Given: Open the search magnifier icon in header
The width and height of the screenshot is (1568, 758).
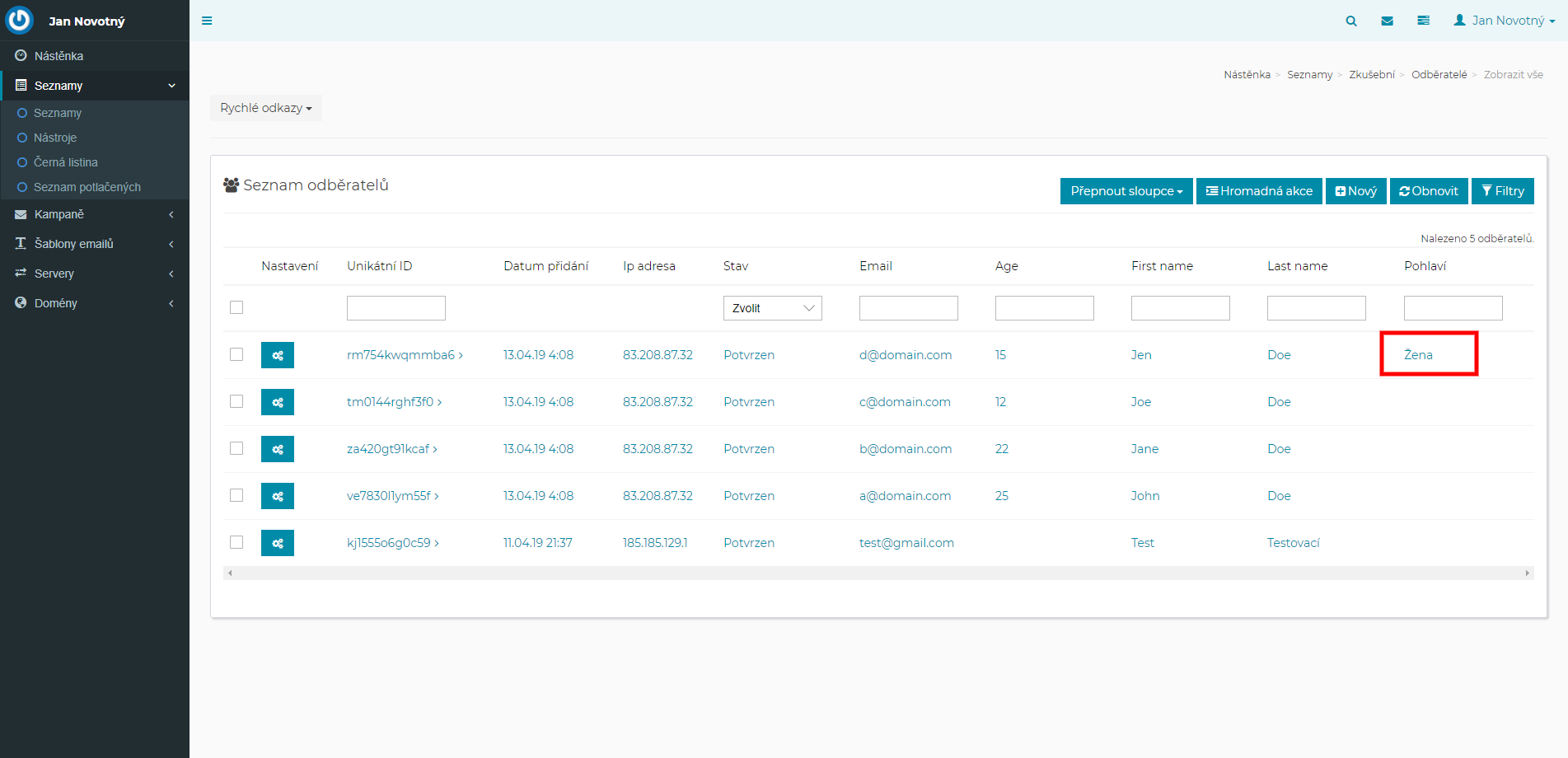Looking at the screenshot, I should pos(1351,21).
